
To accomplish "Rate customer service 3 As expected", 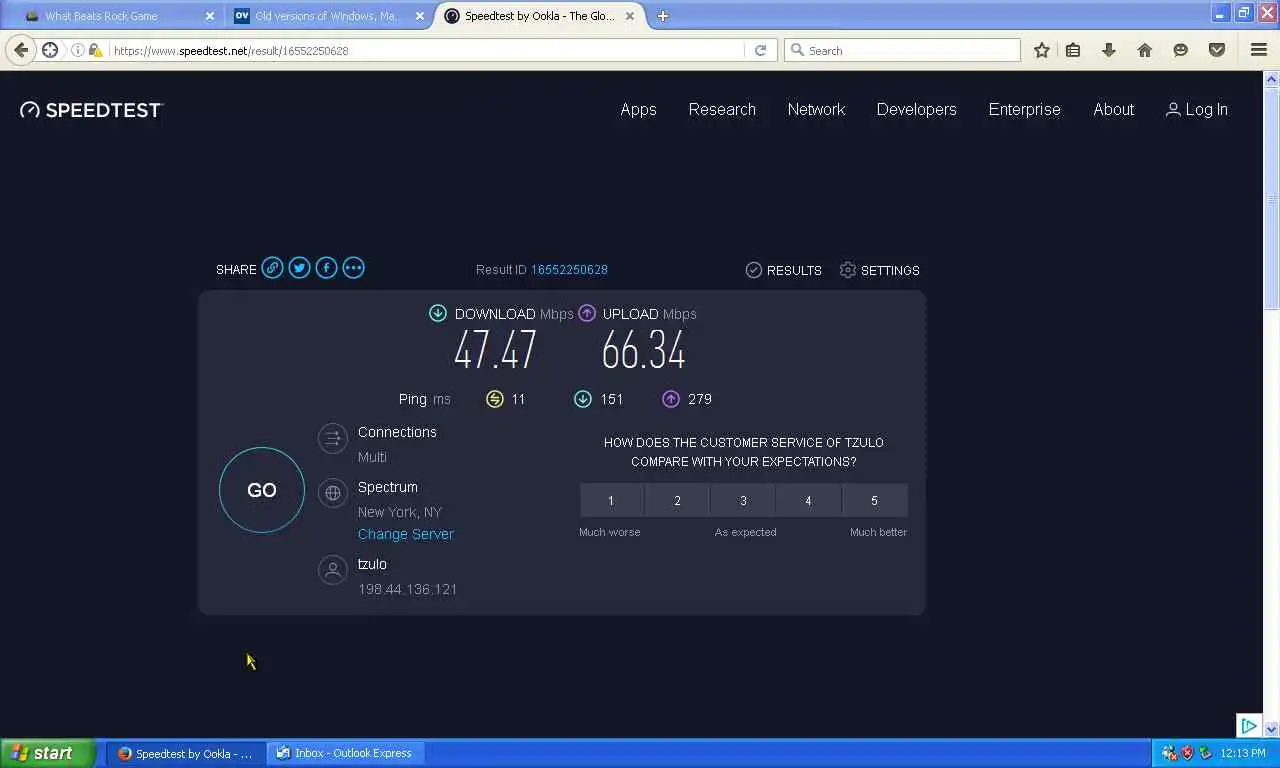I will pyautogui.click(x=743, y=500).
